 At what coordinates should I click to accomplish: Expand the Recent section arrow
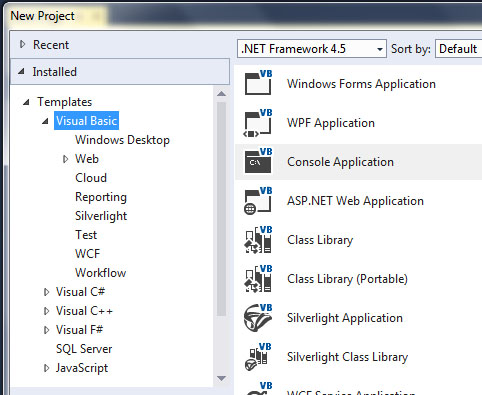click(x=22, y=44)
